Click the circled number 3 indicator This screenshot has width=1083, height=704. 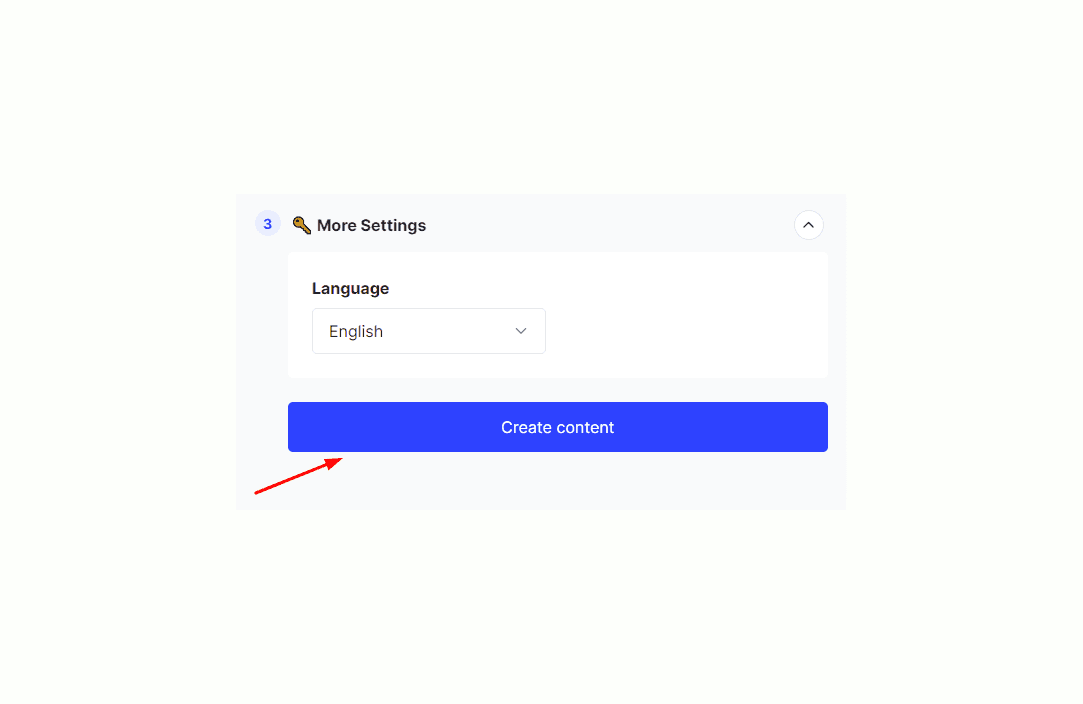(x=267, y=224)
